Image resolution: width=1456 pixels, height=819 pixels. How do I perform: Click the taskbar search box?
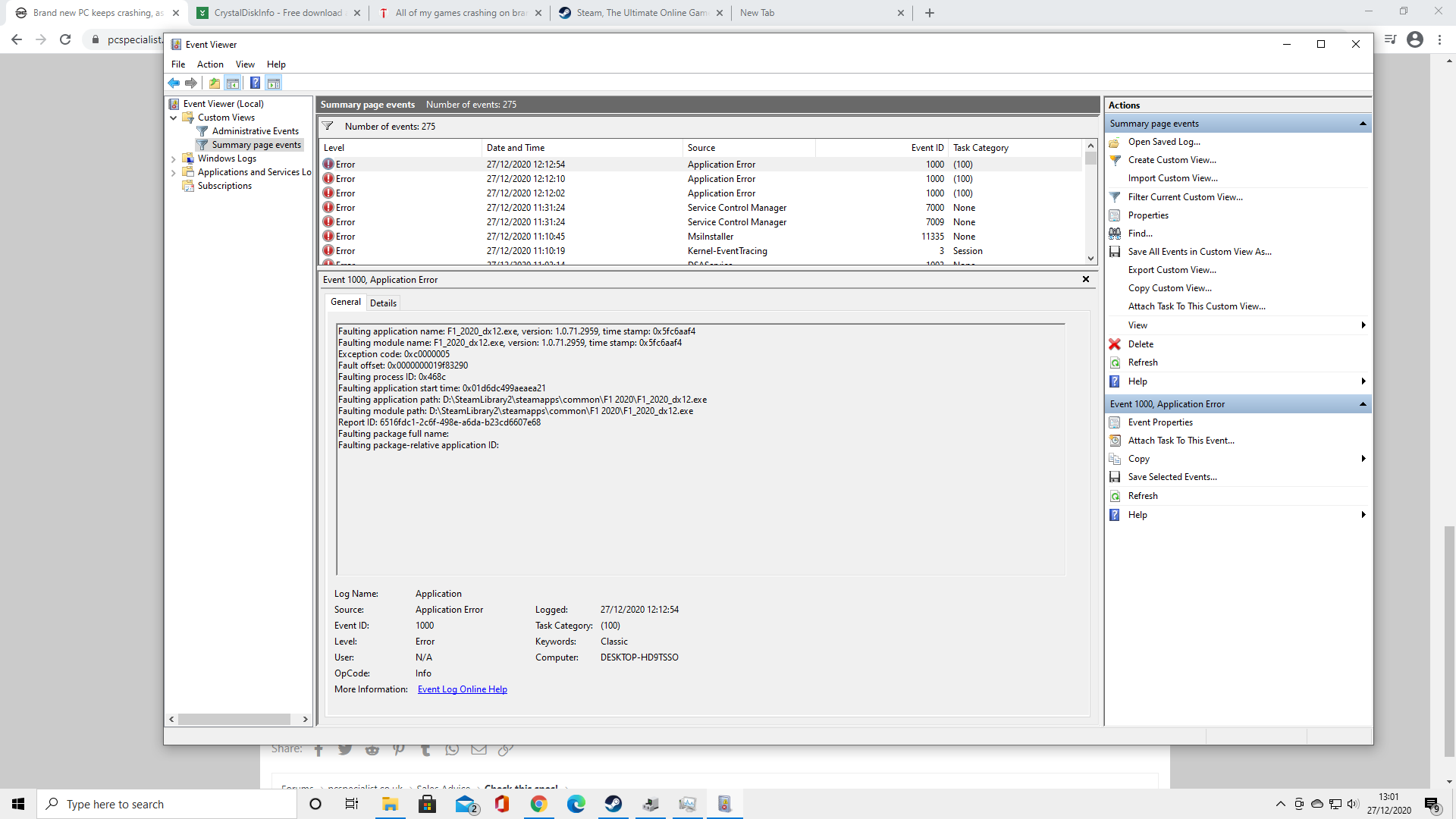(x=167, y=804)
